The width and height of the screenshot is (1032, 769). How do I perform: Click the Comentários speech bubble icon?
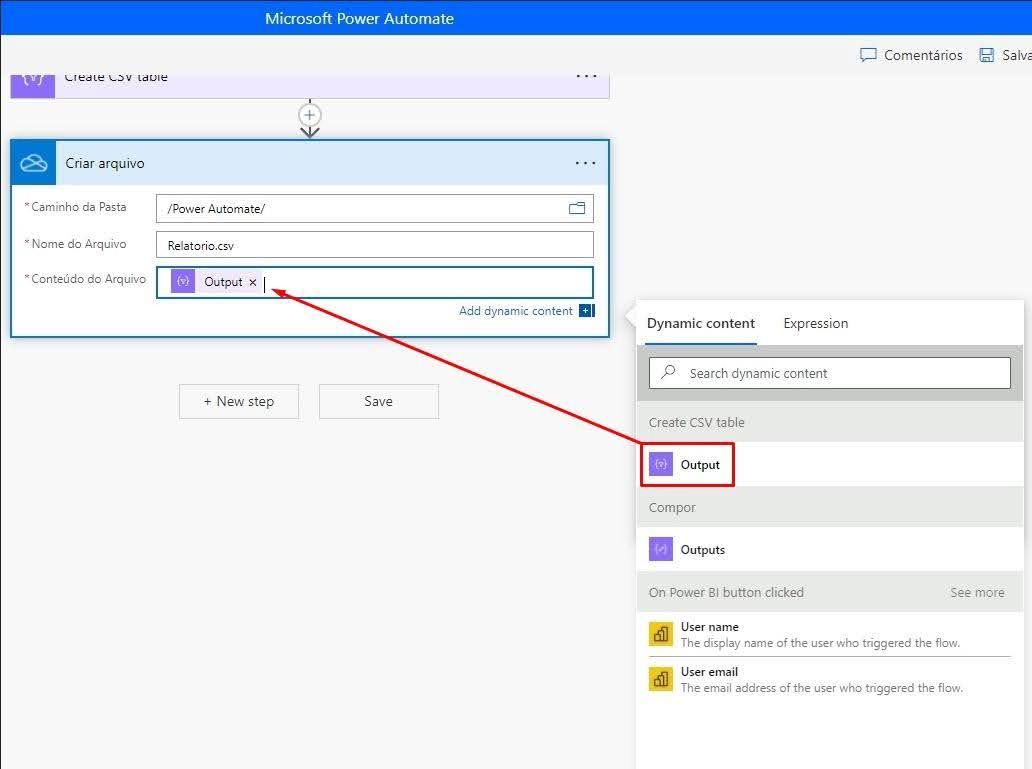(868, 55)
